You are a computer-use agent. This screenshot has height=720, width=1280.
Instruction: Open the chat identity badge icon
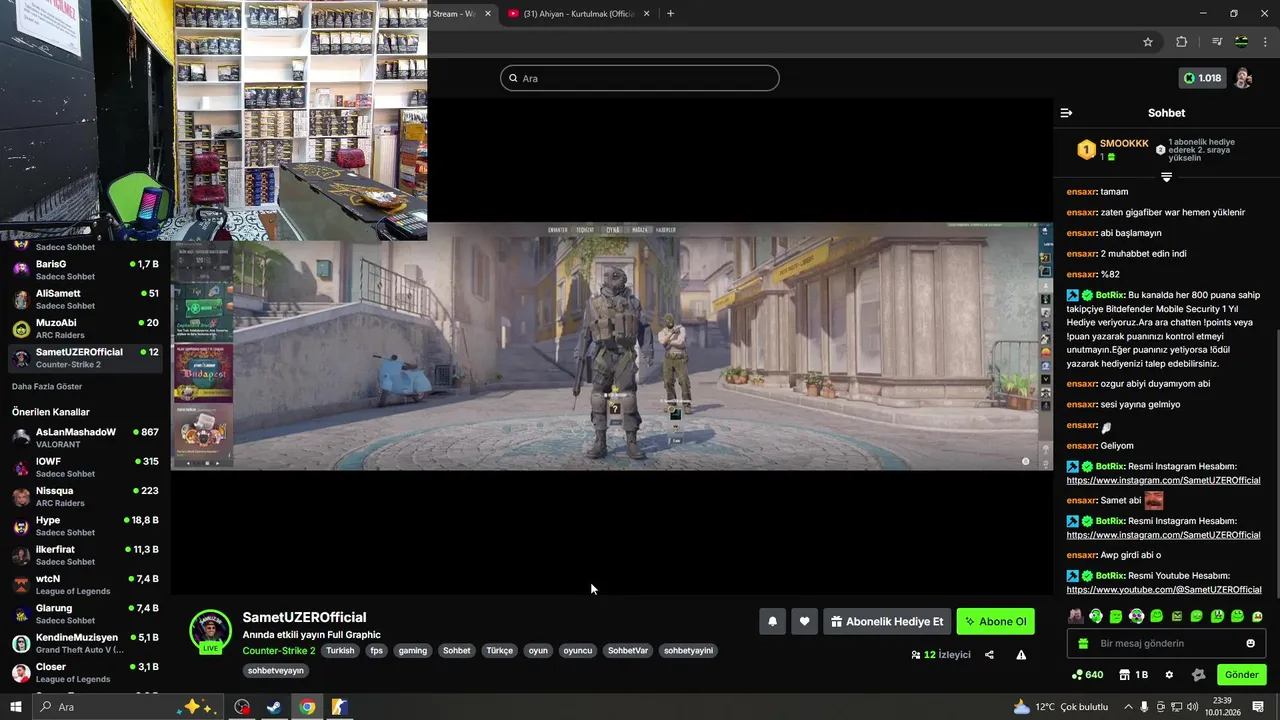1199,674
